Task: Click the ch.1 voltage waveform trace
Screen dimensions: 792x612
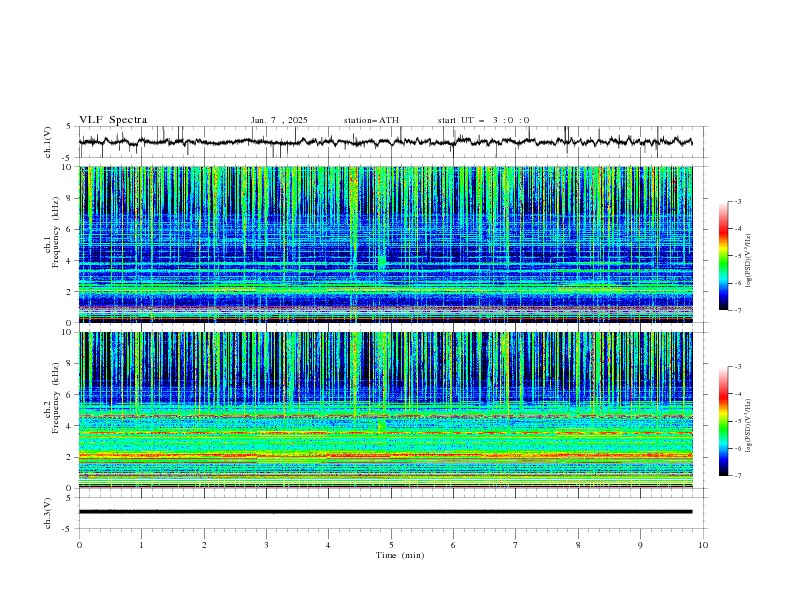Action: (385, 142)
